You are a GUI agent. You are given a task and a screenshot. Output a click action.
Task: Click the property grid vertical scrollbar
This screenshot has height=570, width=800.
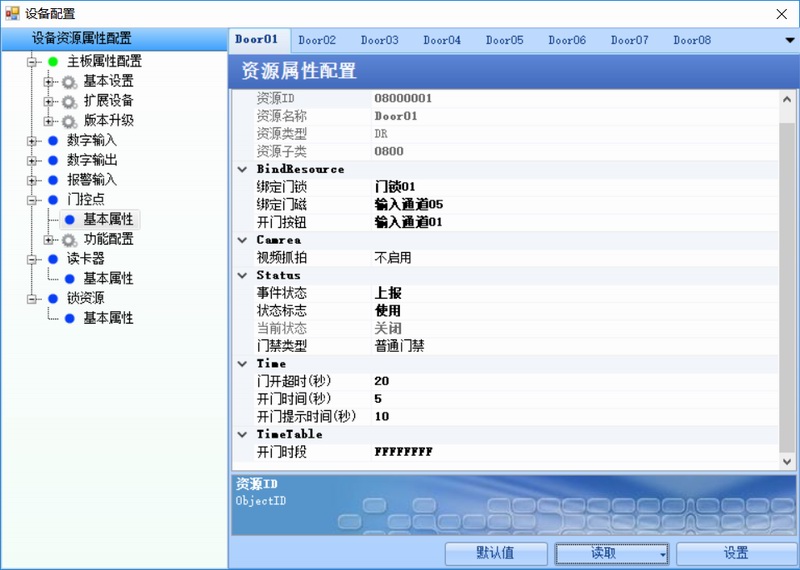788,280
